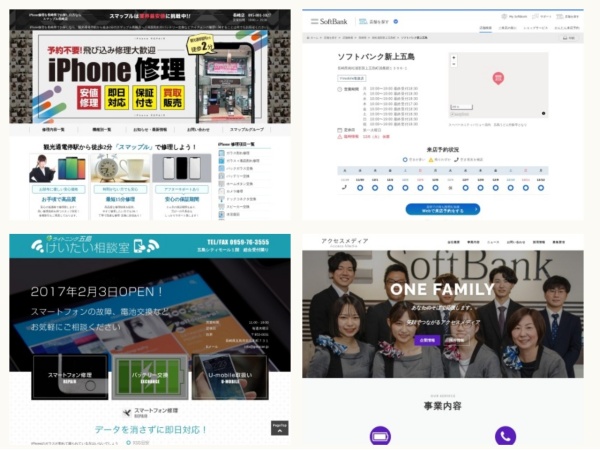
Task: Click the '来店予約状況' heading
Action: pos(443,150)
